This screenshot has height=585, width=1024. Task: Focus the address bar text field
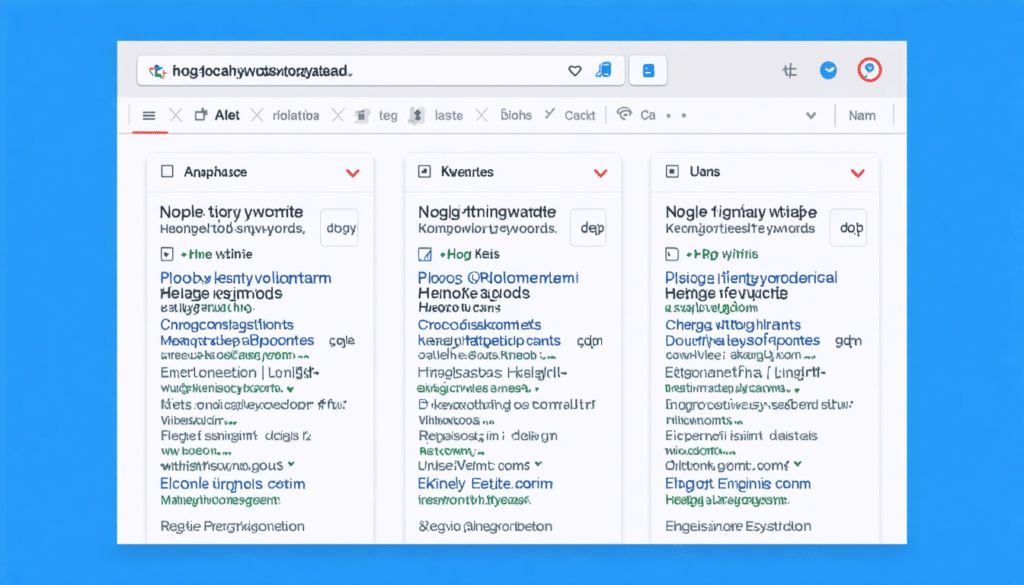coord(380,71)
